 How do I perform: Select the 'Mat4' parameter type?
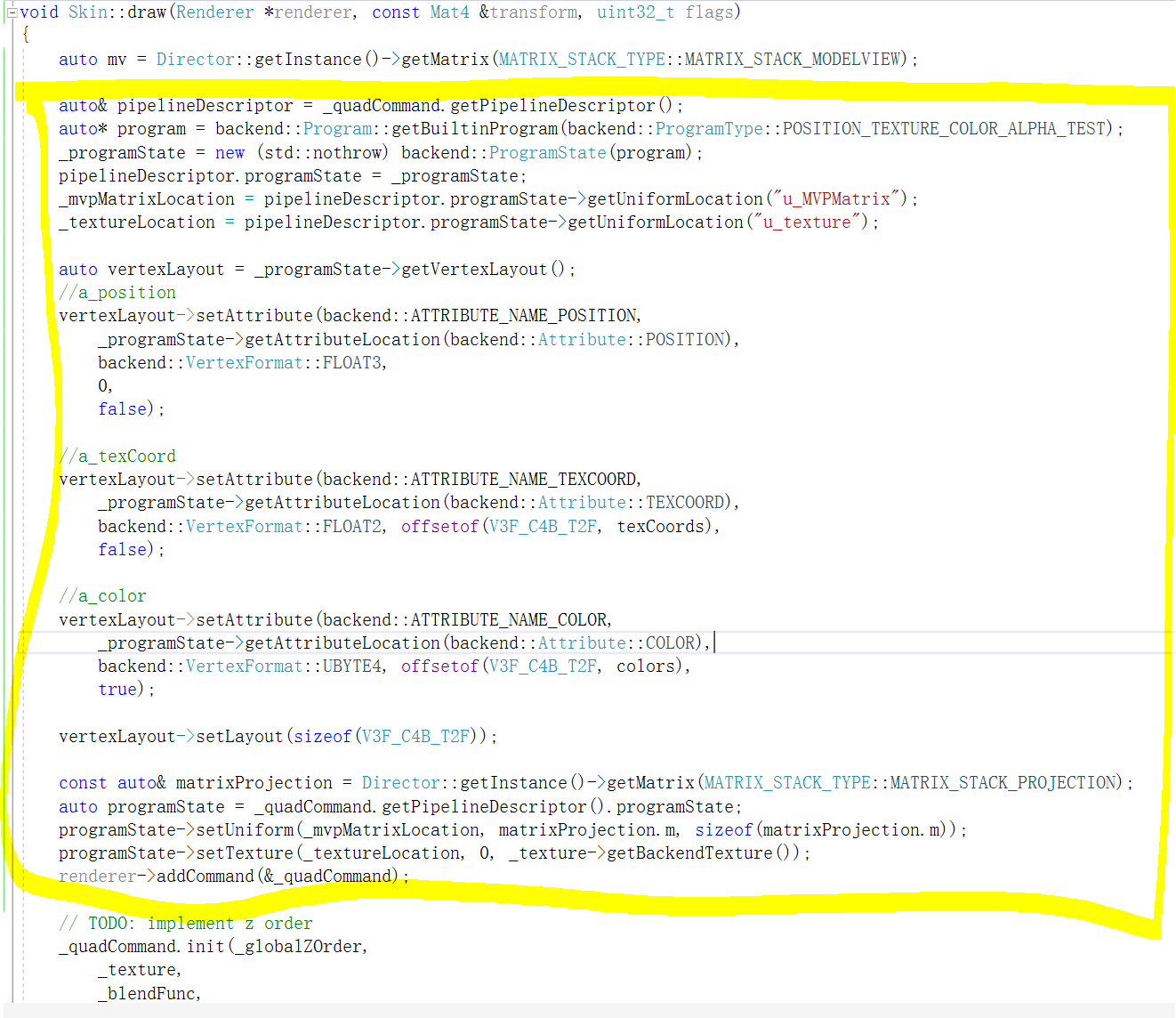pyautogui.click(x=449, y=12)
